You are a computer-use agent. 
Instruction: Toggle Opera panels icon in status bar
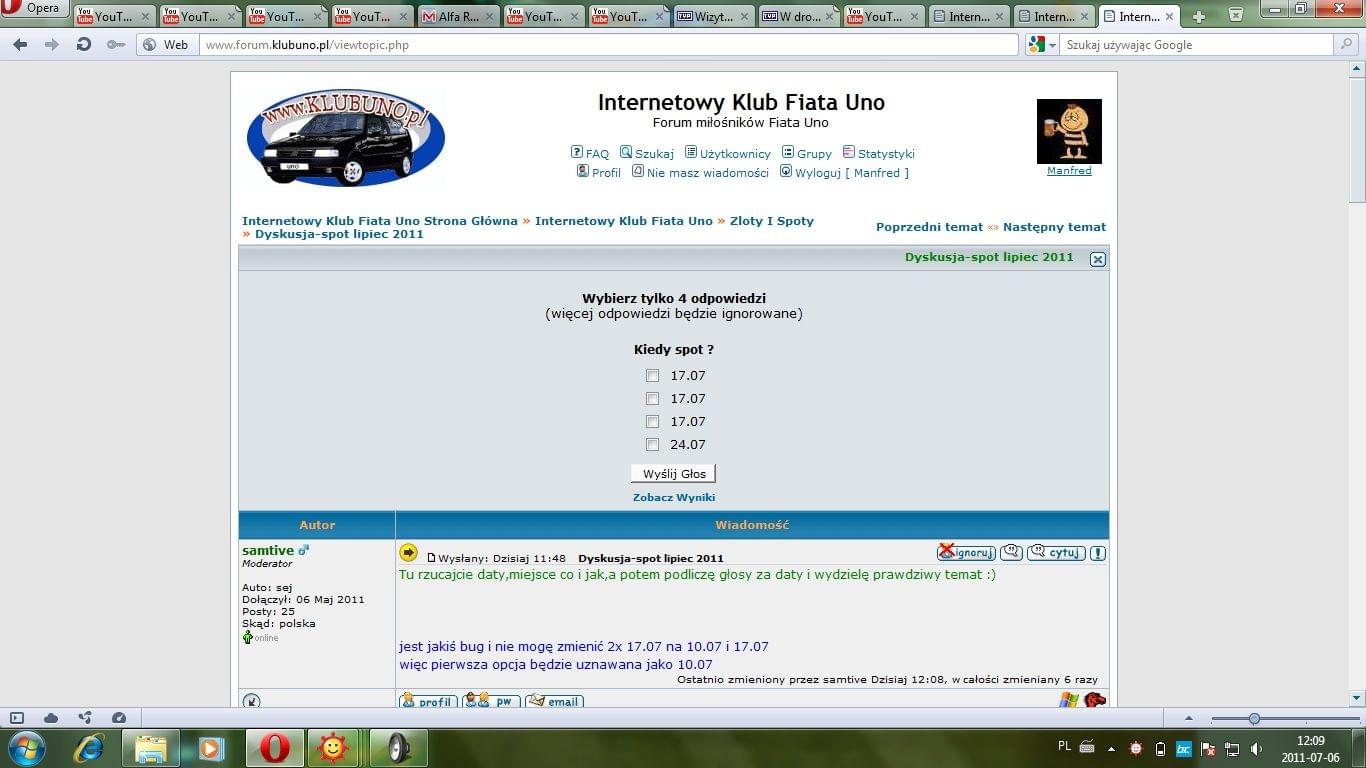coord(17,718)
